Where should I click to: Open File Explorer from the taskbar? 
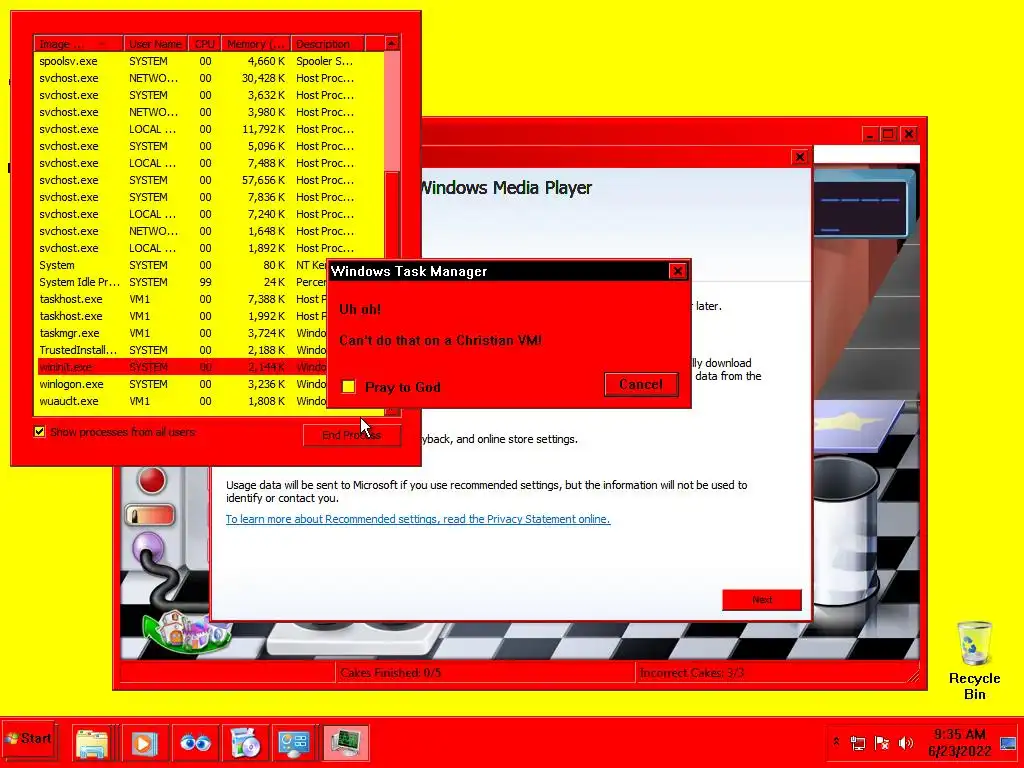tap(93, 743)
